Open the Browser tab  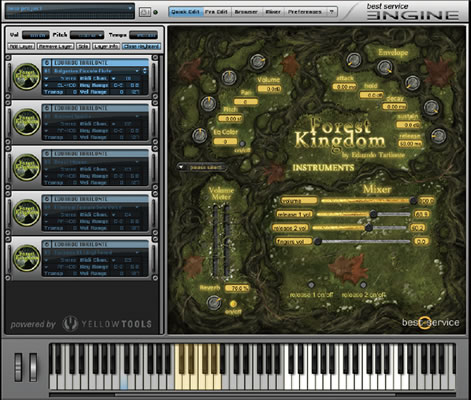(x=246, y=12)
